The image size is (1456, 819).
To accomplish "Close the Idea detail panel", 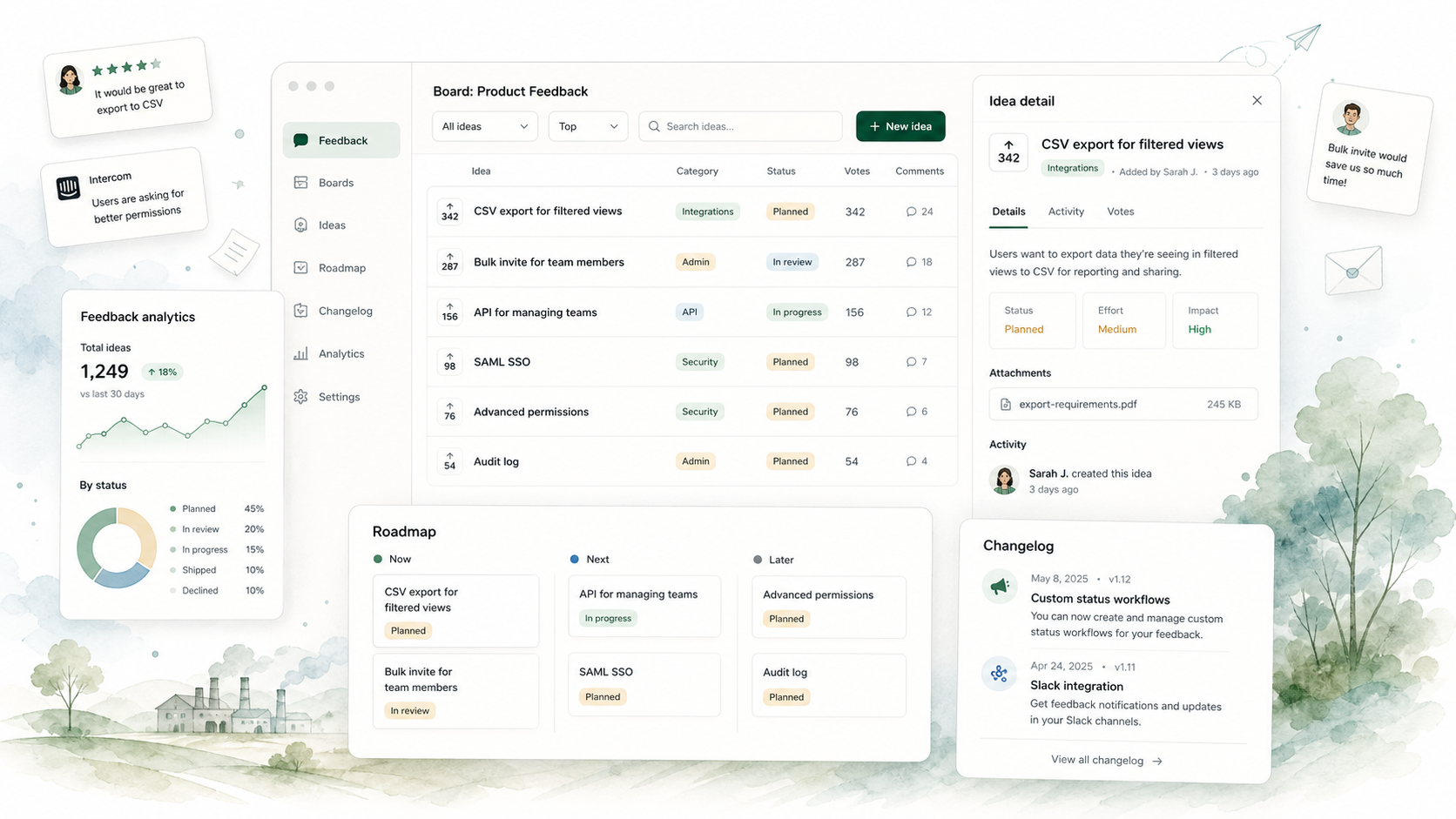I will [x=1257, y=100].
